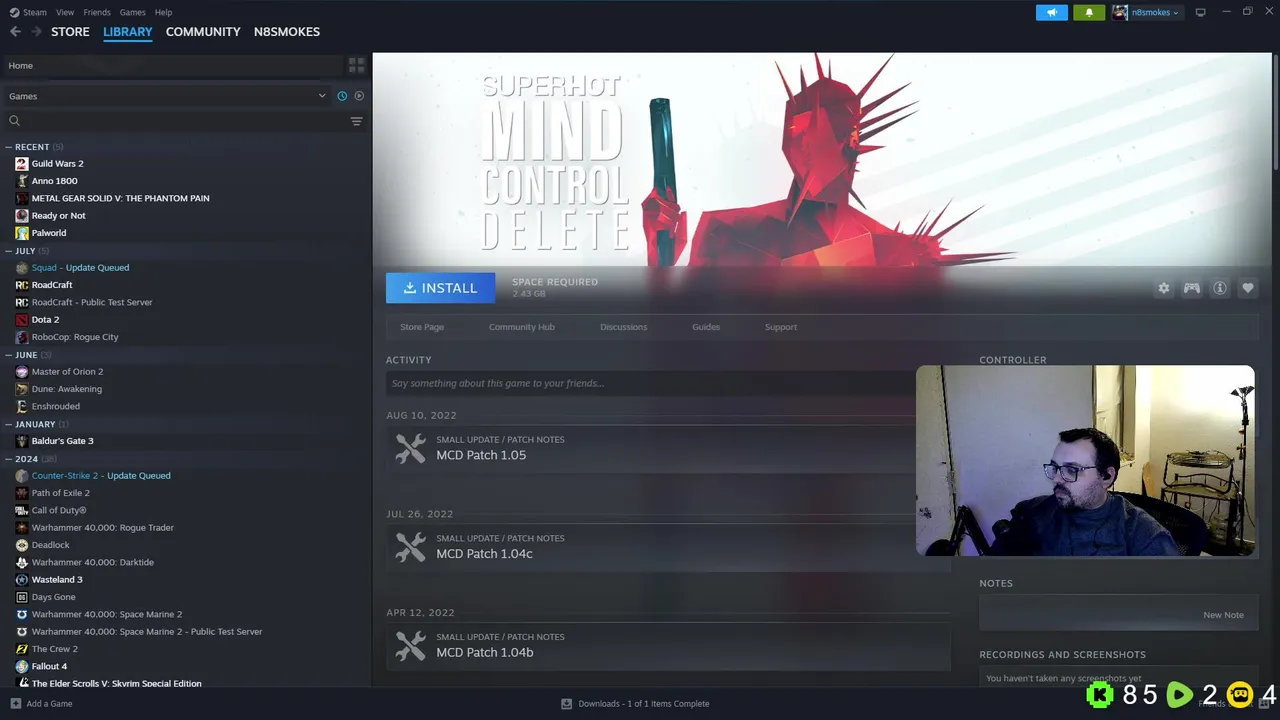The image size is (1280, 720).
Task: Add game to favorites heart icon
Action: [x=1247, y=288]
